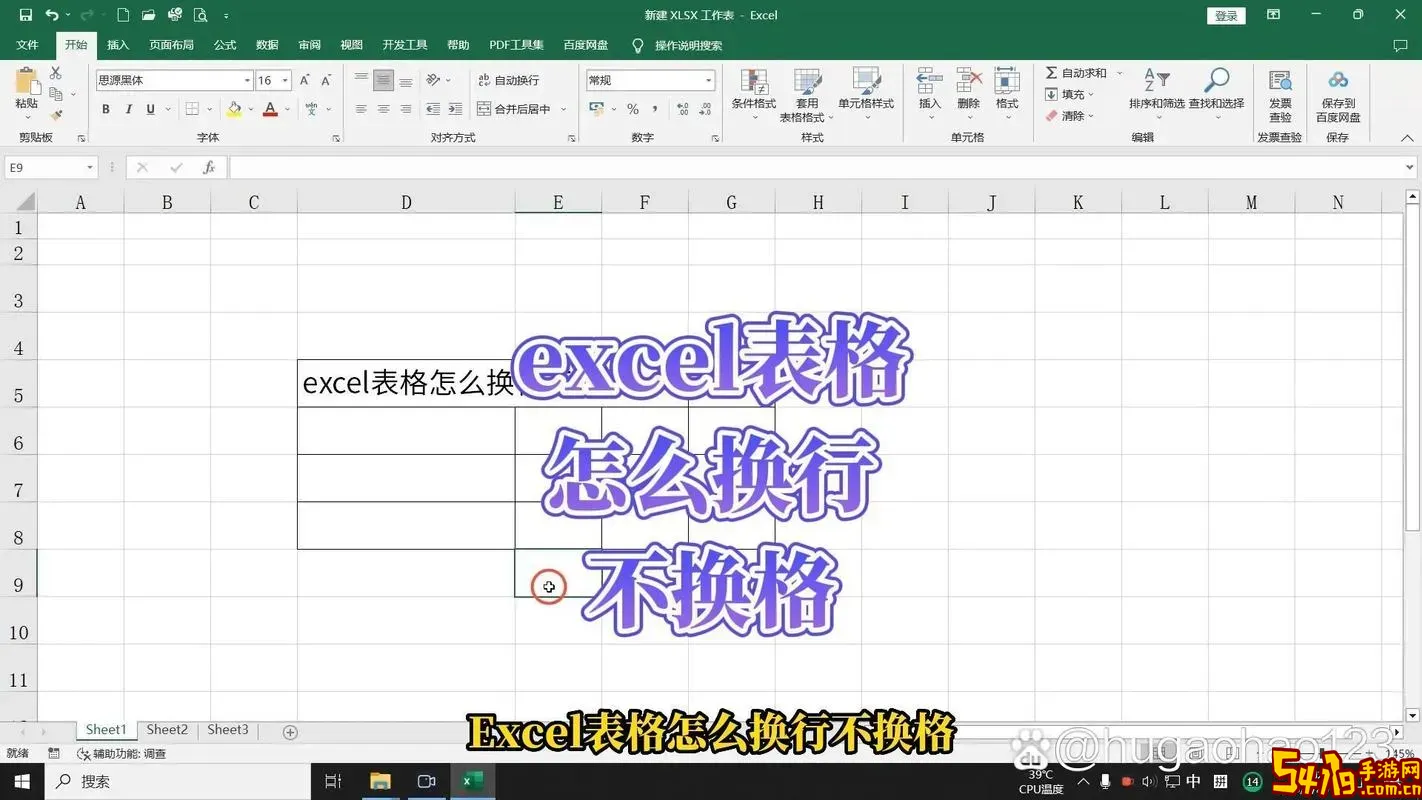Click the 登录 sign-in button
1422x800 pixels.
(x=1226, y=15)
